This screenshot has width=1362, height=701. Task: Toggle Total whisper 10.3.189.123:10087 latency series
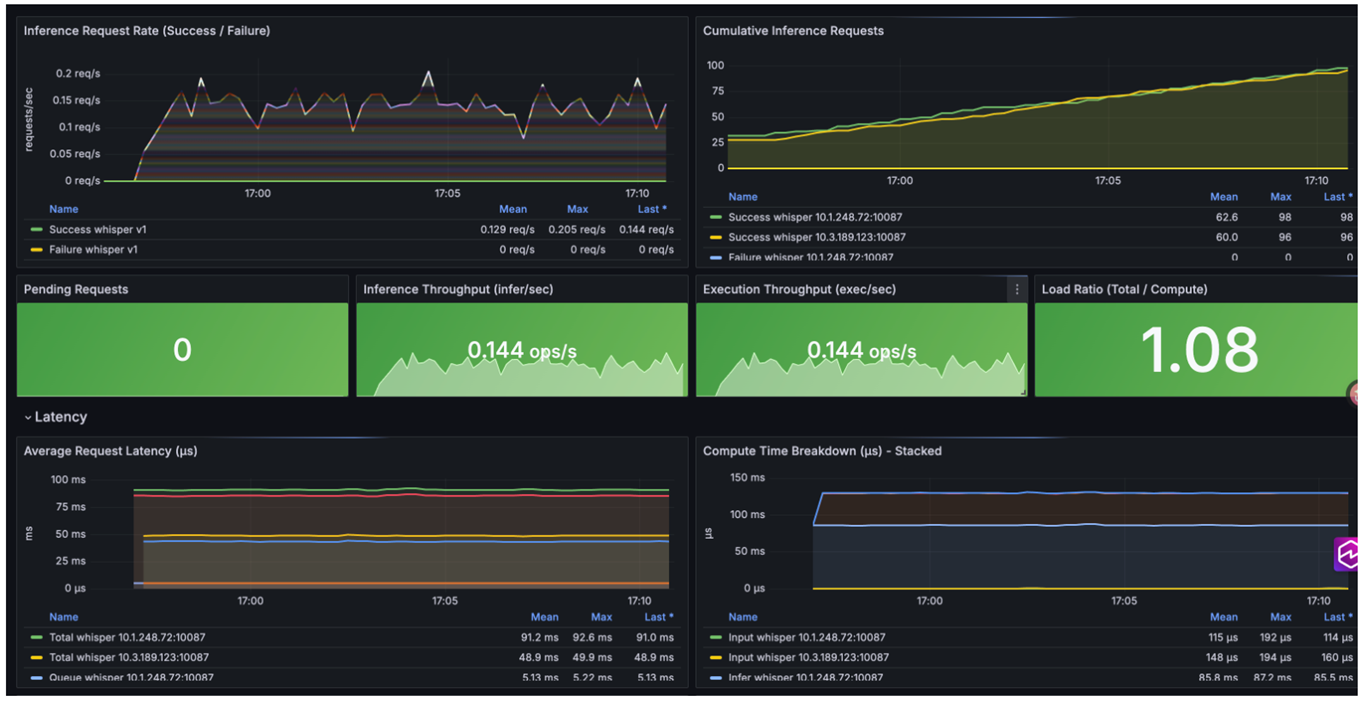click(129, 657)
